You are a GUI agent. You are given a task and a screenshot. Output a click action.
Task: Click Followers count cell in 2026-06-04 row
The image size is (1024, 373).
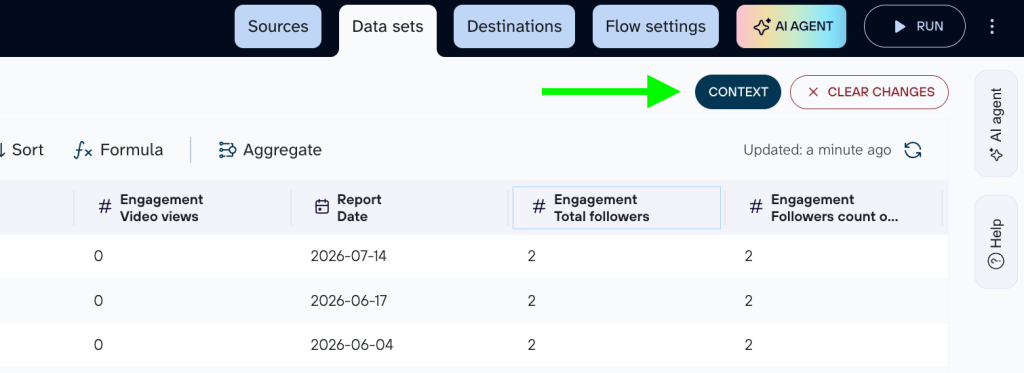tap(833, 344)
